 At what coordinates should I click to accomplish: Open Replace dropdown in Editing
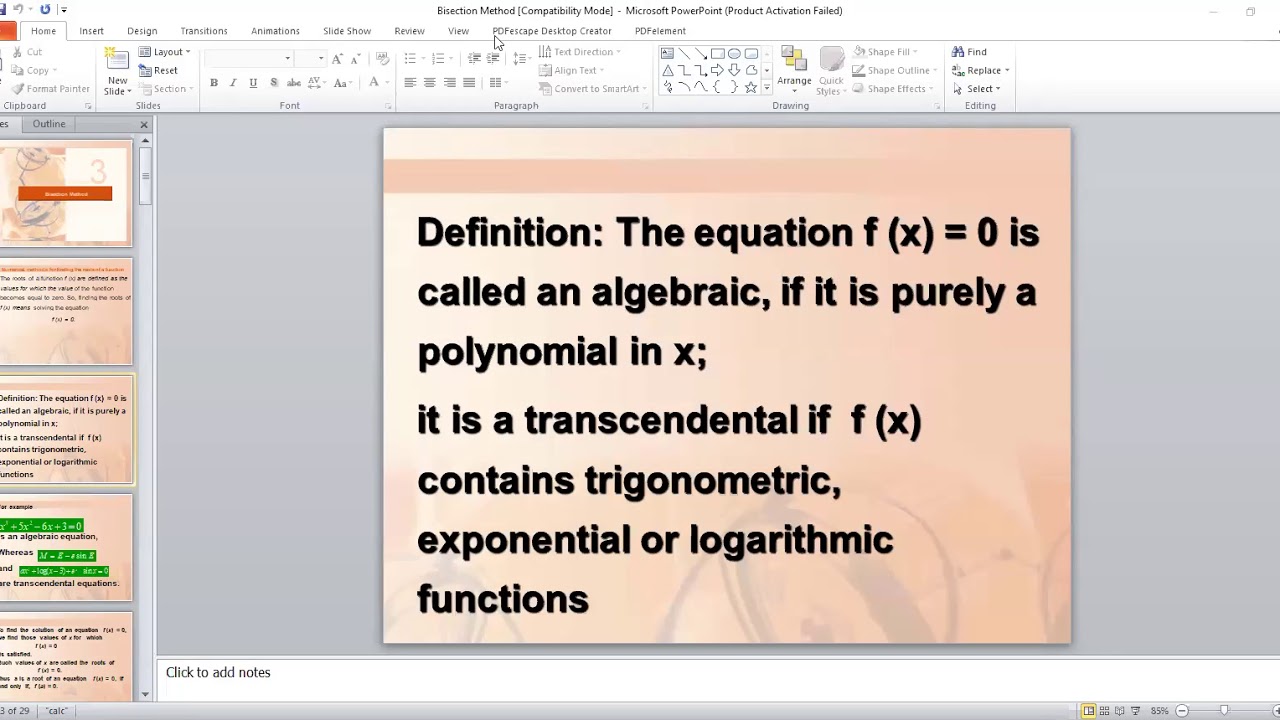[x=980, y=70]
